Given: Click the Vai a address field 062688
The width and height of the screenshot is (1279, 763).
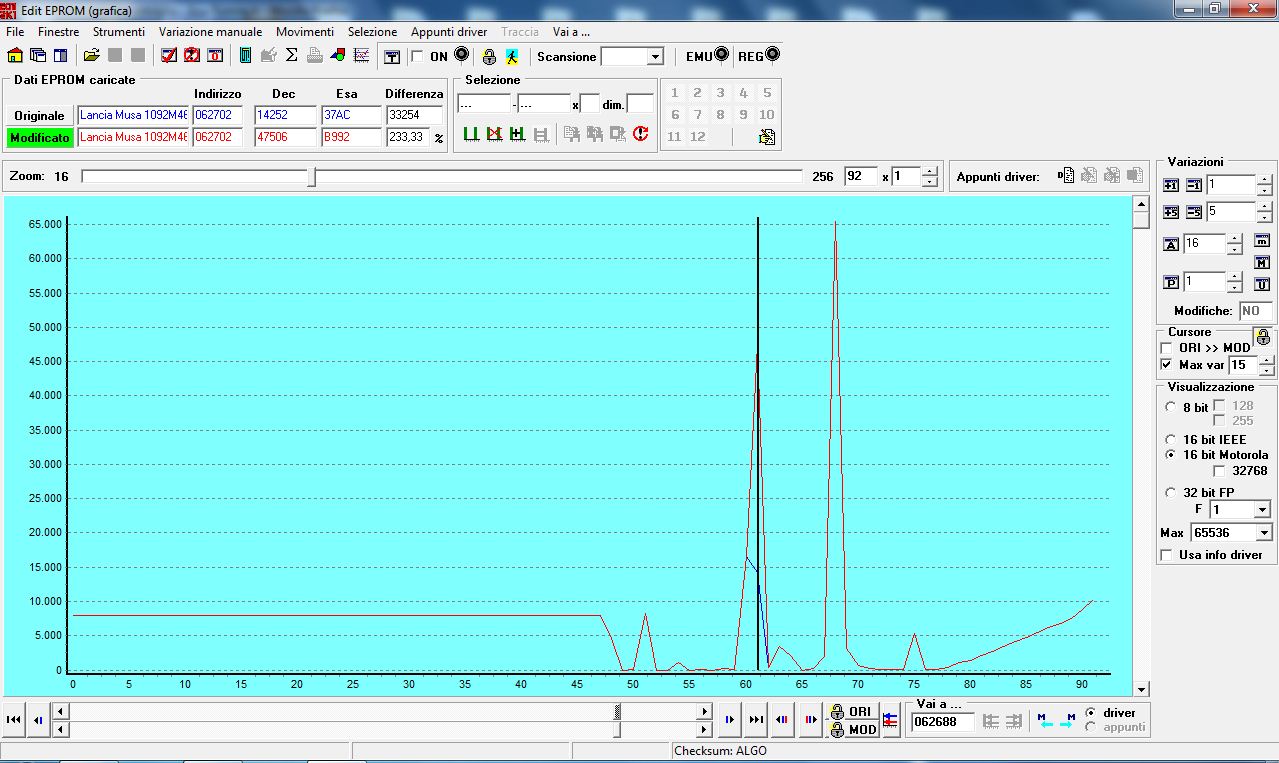Looking at the screenshot, I should pos(943,722).
